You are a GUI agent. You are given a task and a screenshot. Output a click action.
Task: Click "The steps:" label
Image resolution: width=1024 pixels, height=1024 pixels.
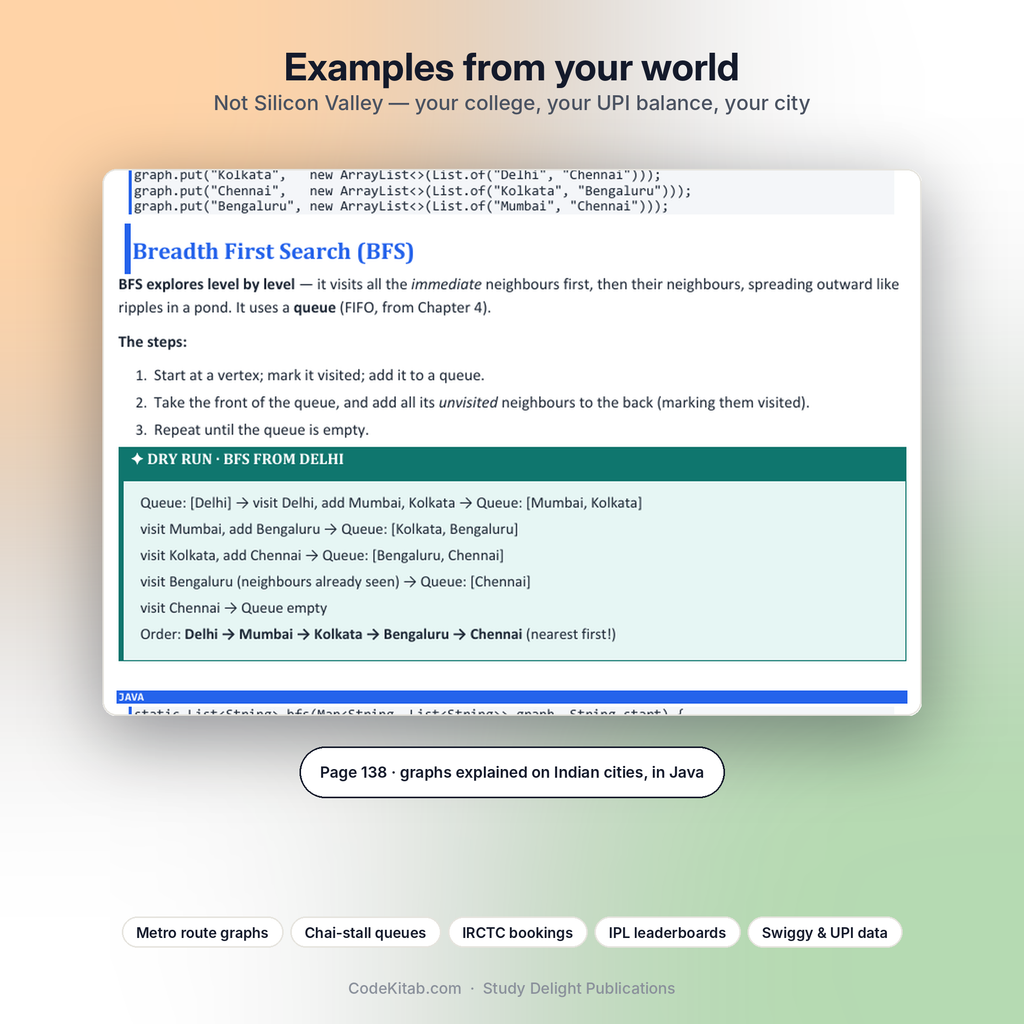[152, 342]
